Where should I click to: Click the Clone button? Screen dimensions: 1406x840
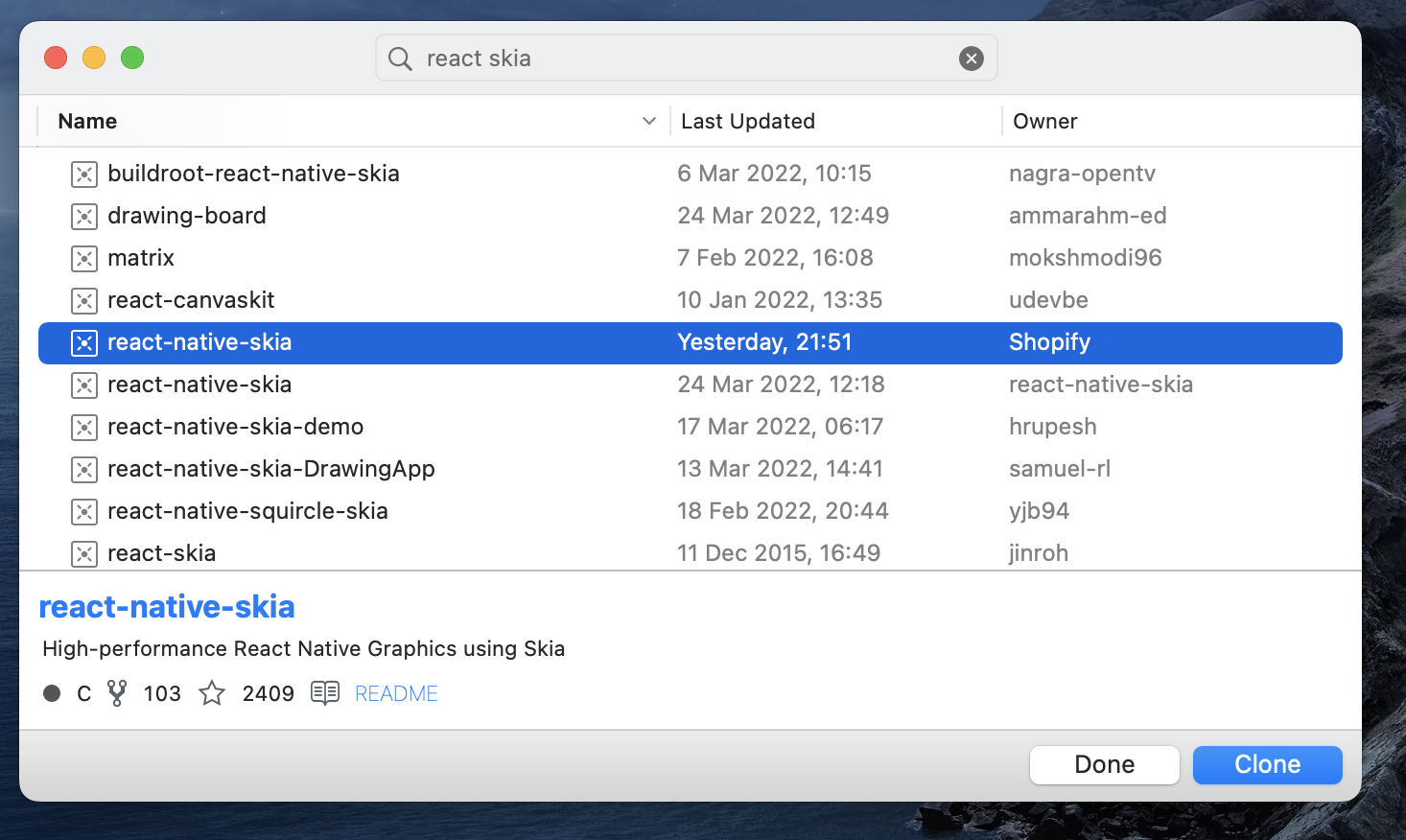[1268, 764]
